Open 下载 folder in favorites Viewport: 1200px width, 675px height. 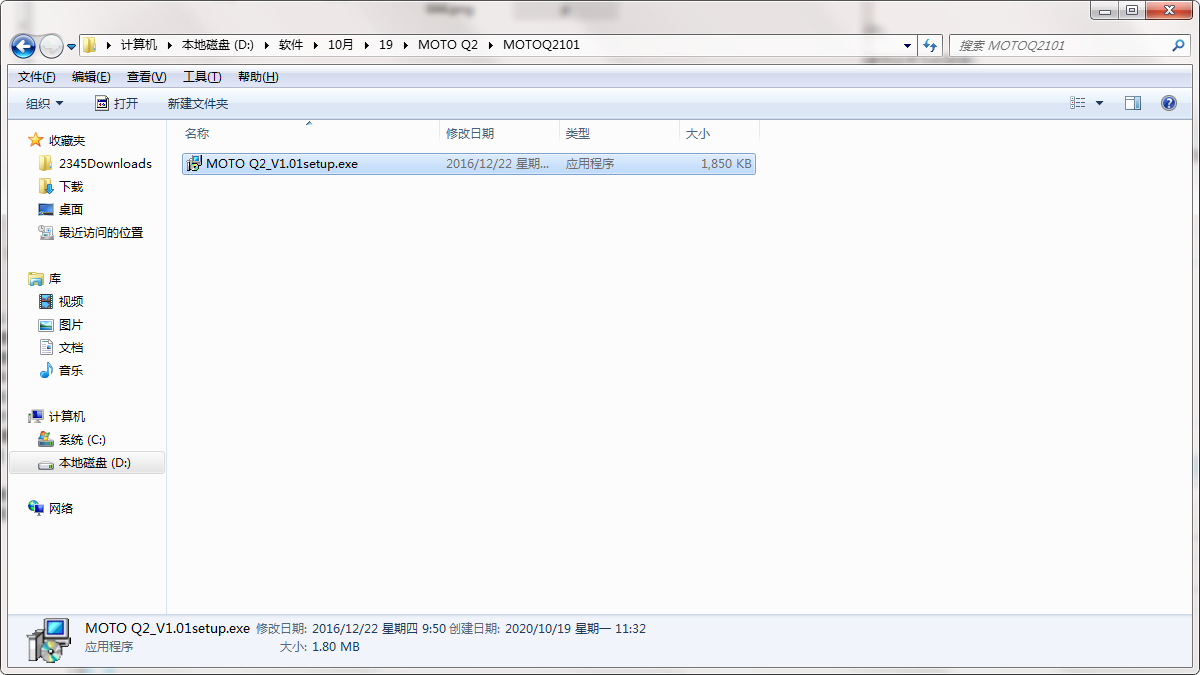pos(71,186)
